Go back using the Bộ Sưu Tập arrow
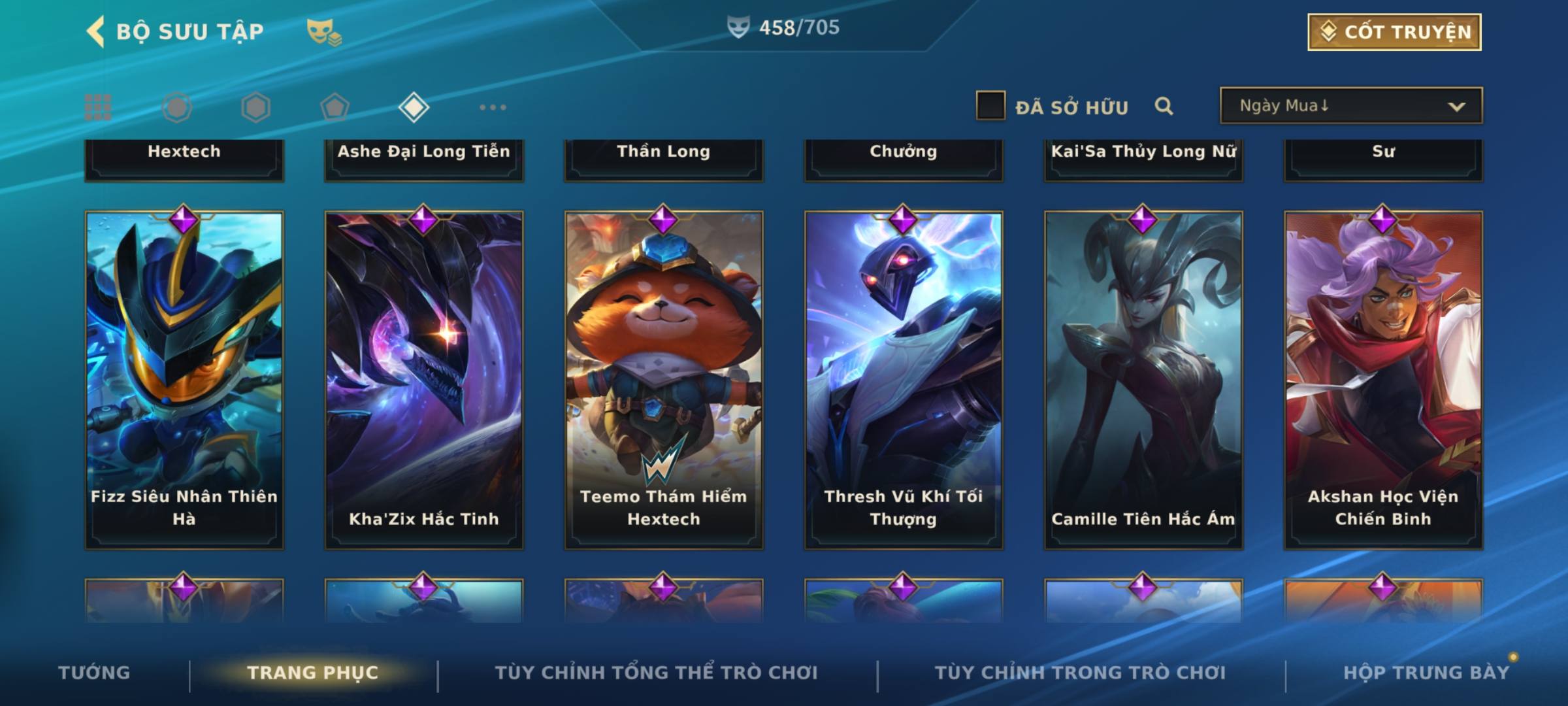The image size is (1568, 706). (95, 31)
